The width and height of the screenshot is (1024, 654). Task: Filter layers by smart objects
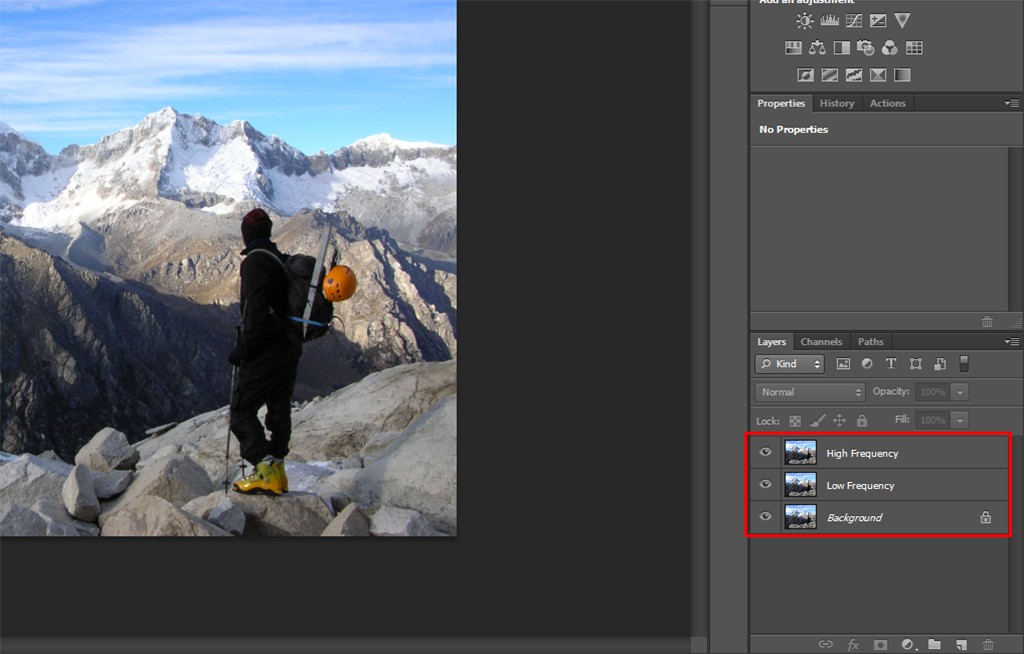[x=940, y=364]
